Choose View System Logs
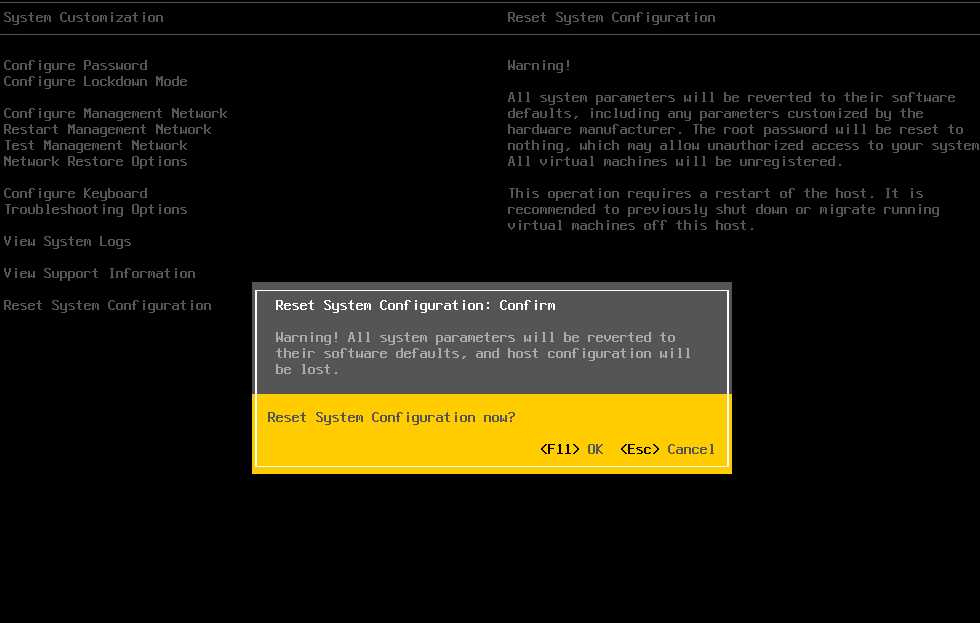The height and width of the screenshot is (623, 980). pyautogui.click(x=67, y=241)
